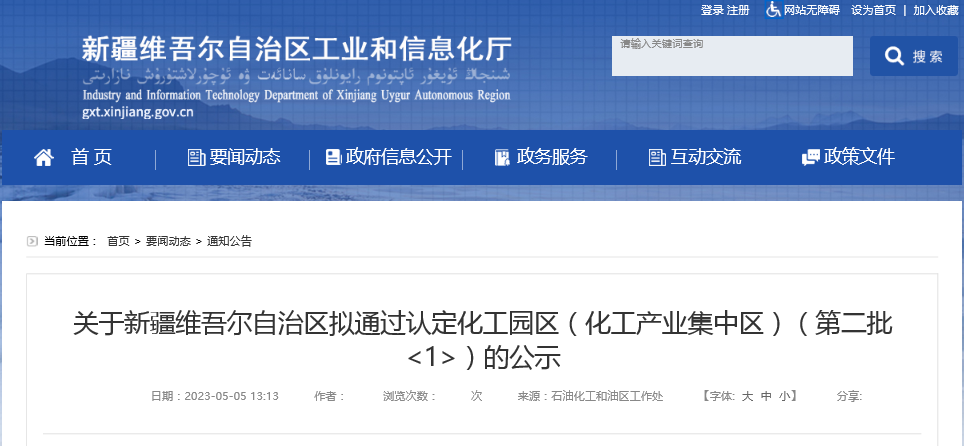Click the 政策文件 chat-bubble icon
Screen dimensions: 964x446
(810, 158)
